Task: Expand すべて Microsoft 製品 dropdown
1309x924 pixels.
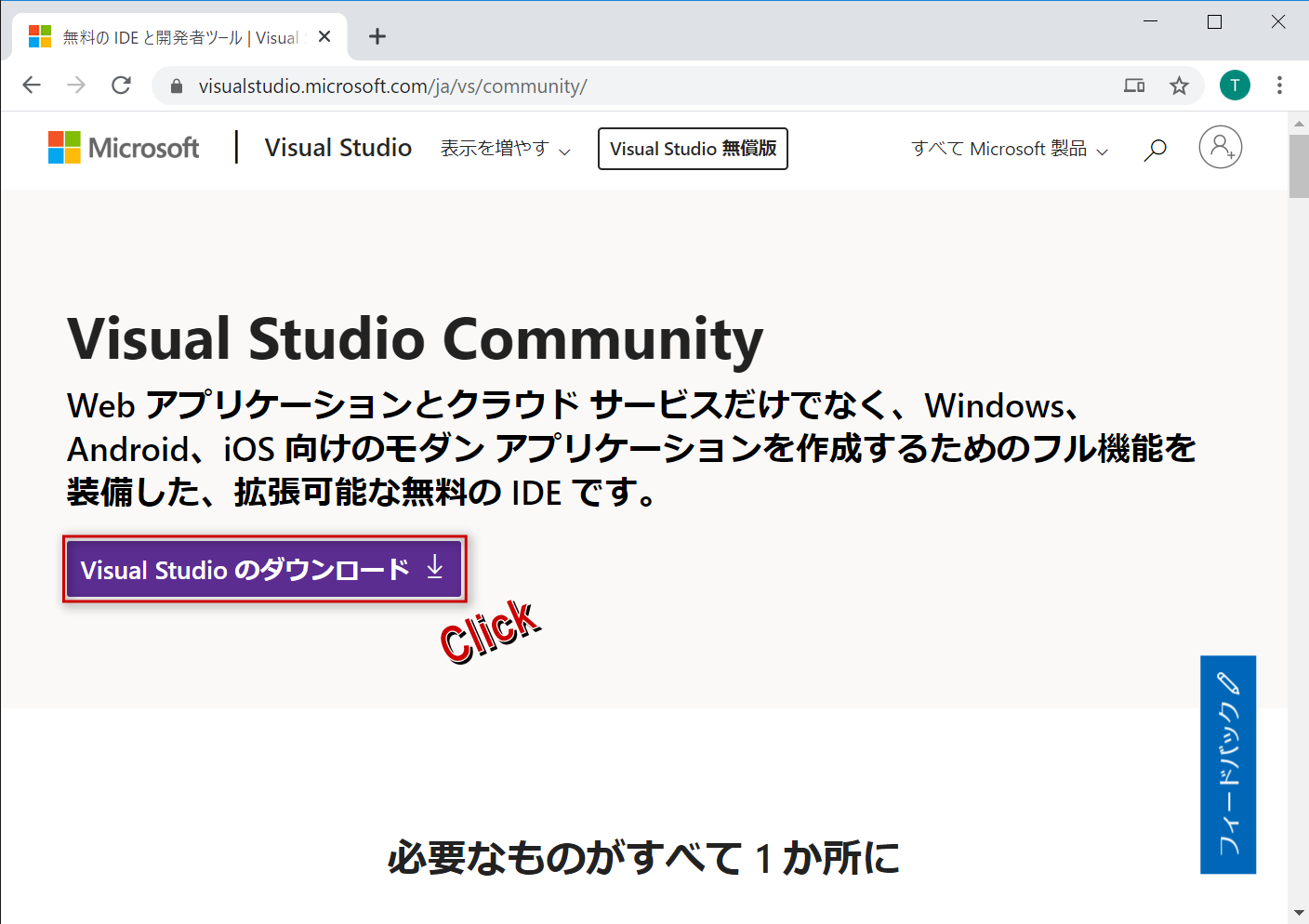Action: click(1010, 149)
